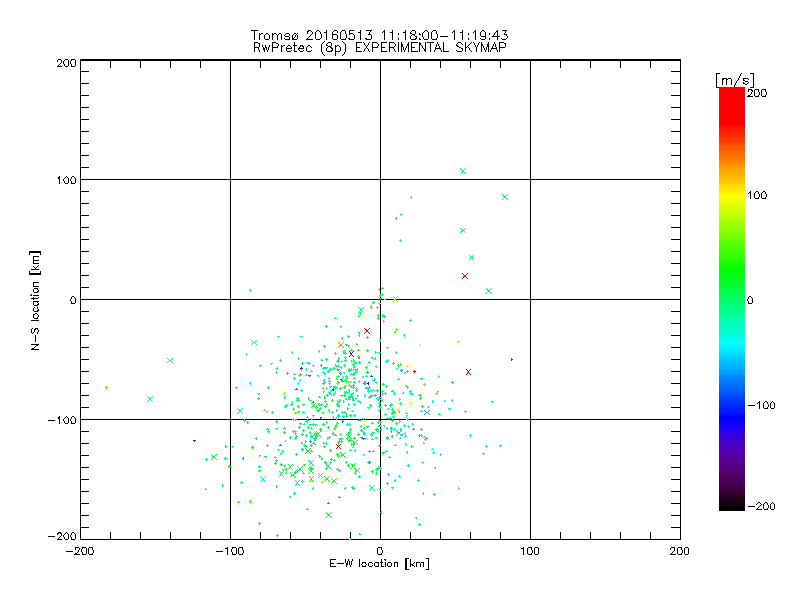Image resolution: width=800 pixels, height=600 pixels.
Task: Click the y-axis tick label '0'
Action: point(73,300)
